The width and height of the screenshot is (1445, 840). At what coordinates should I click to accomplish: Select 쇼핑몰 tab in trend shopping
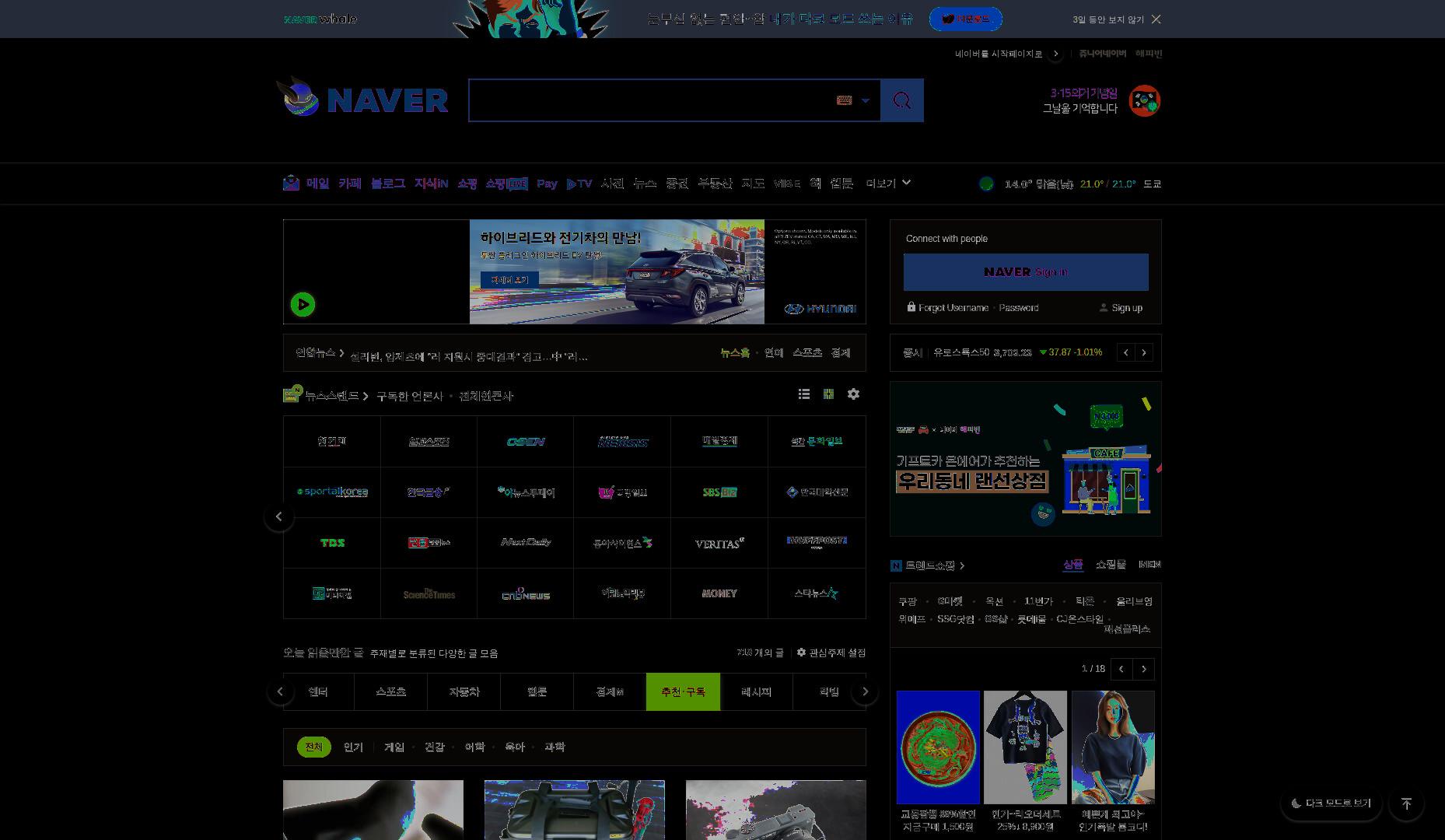(x=1111, y=565)
